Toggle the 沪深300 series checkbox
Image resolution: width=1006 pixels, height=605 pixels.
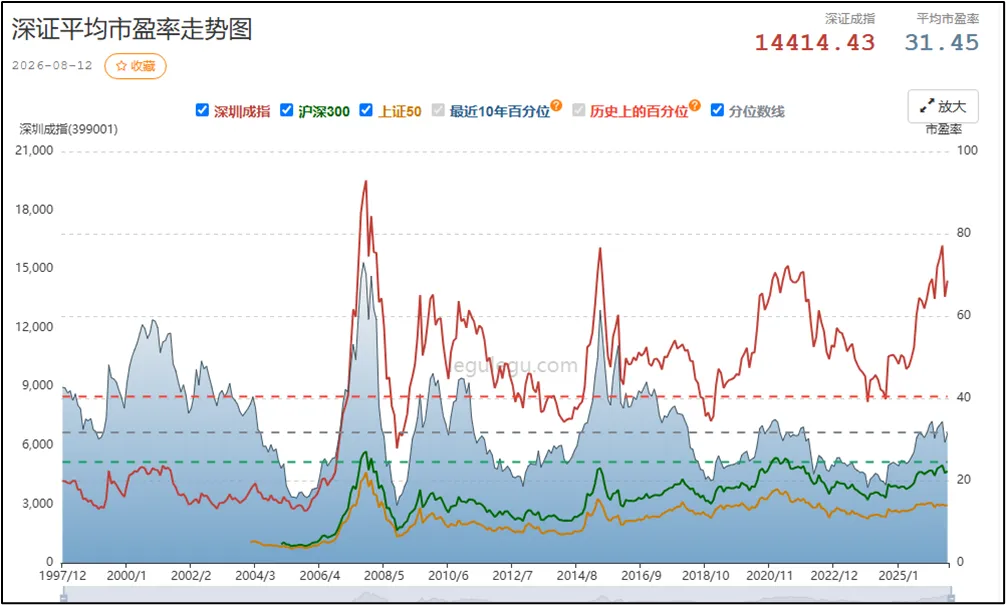(287, 110)
